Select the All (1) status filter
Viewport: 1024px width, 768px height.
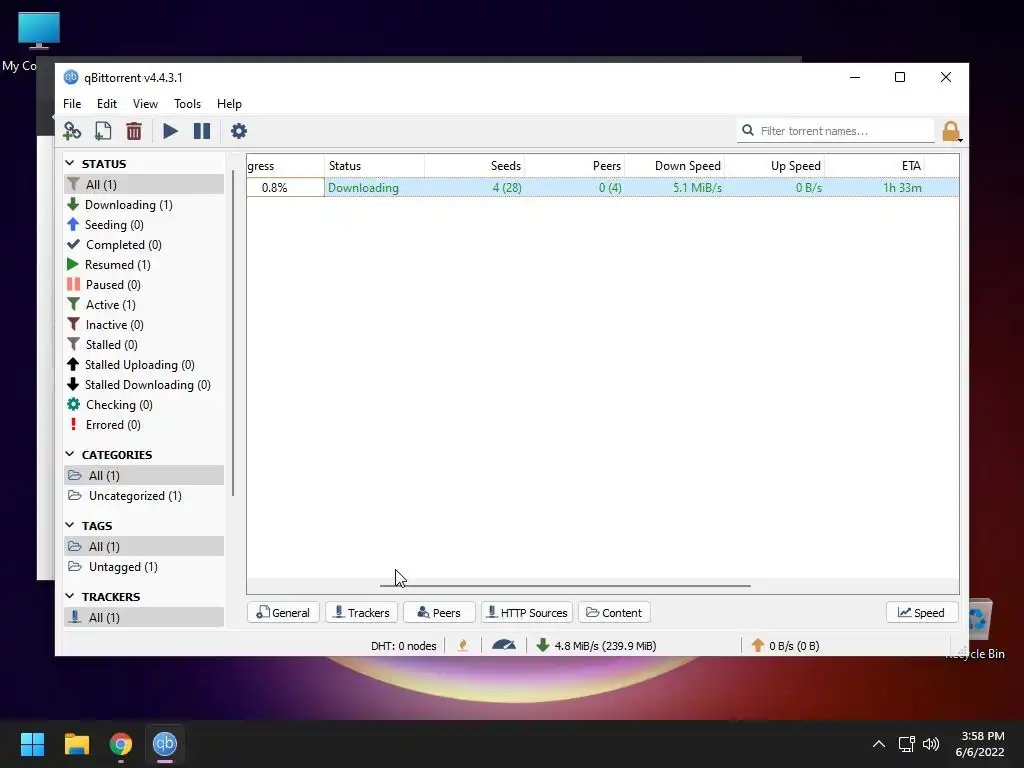(144, 184)
